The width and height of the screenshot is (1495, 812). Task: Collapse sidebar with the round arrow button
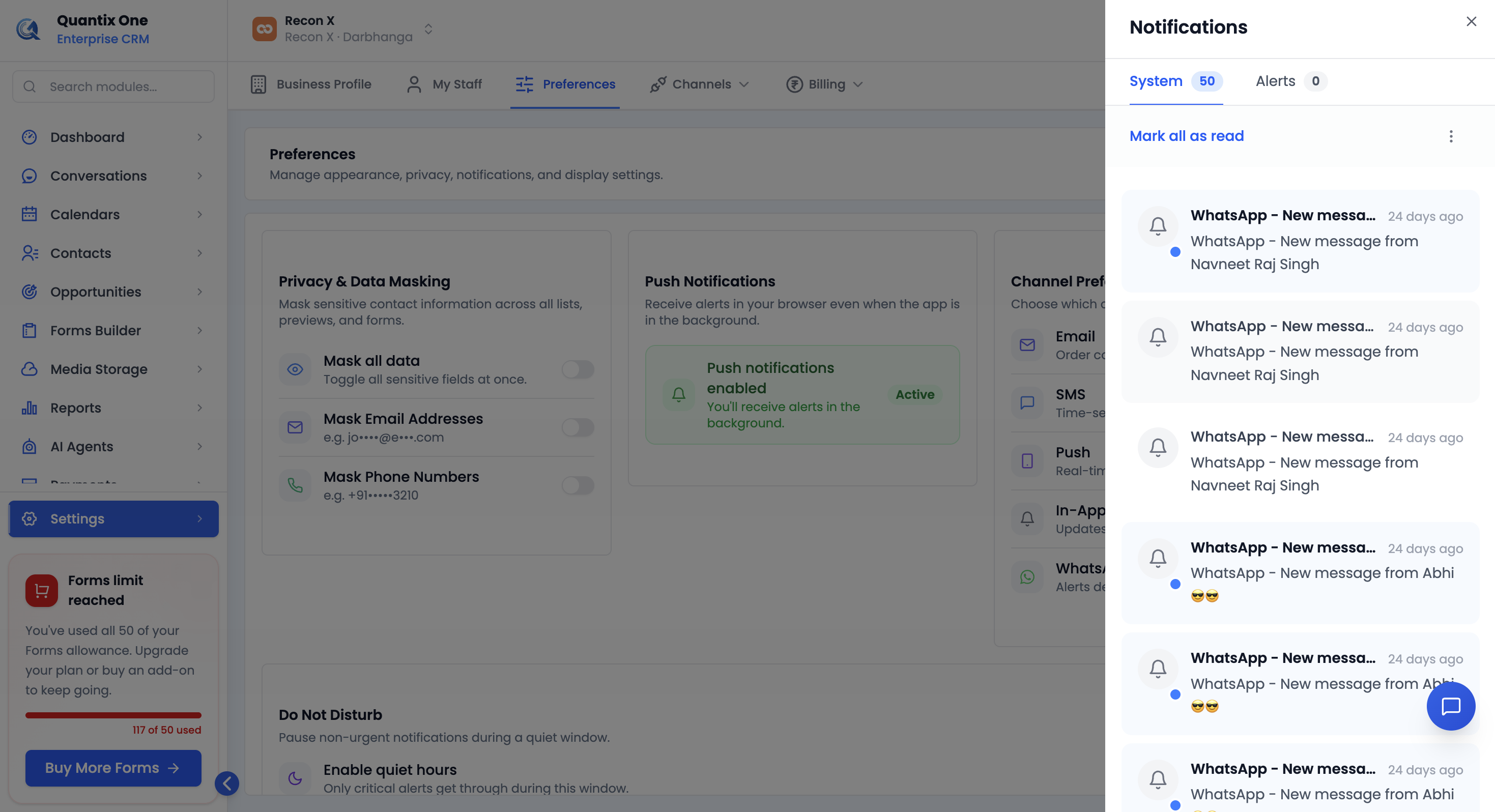227,784
